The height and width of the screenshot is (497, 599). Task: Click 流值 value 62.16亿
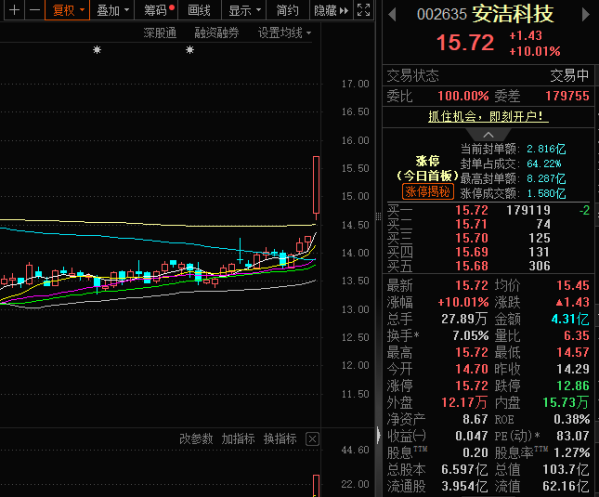coord(566,486)
